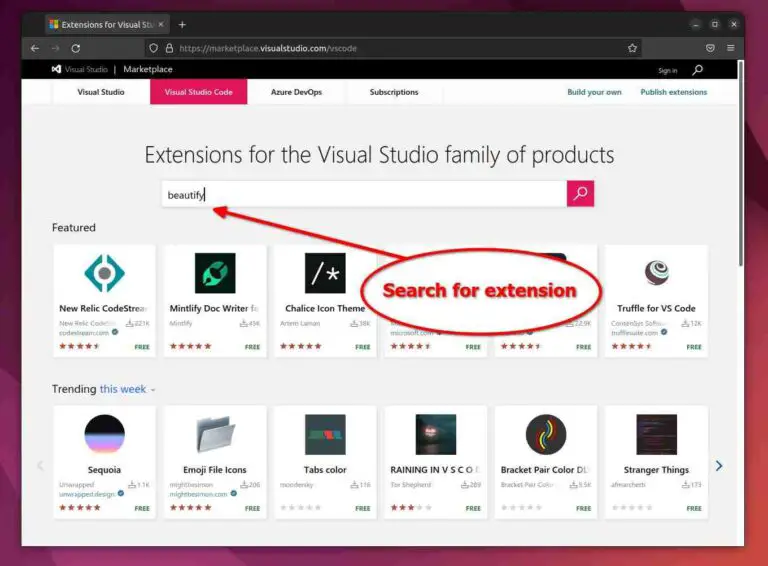
Task: Open the header search magnifier icon
Action: (697, 70)
